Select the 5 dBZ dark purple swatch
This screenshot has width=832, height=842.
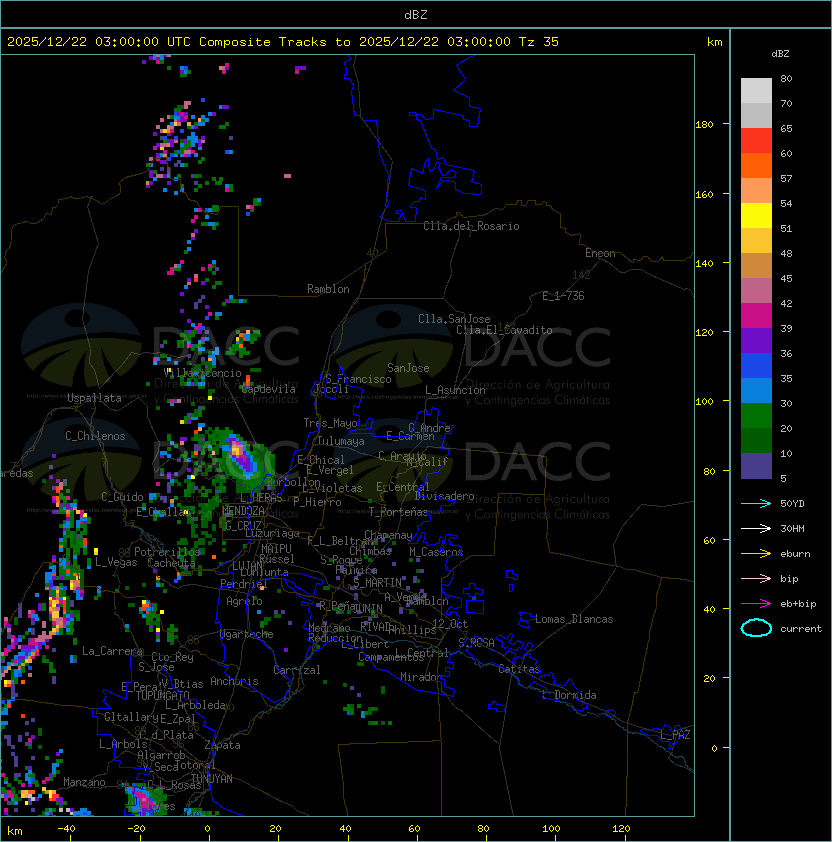[x=756, y=466]
